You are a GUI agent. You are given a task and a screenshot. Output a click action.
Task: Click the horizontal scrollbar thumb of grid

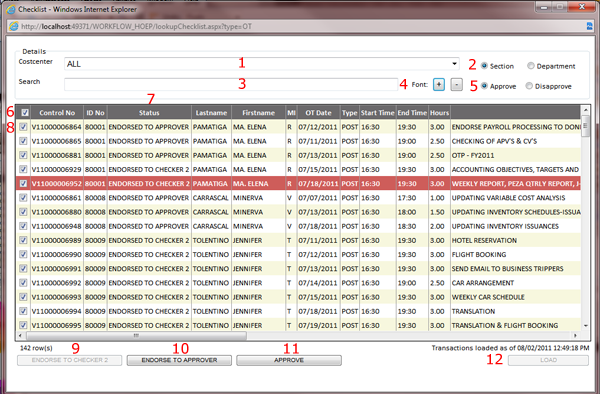(x=136, y=335)
